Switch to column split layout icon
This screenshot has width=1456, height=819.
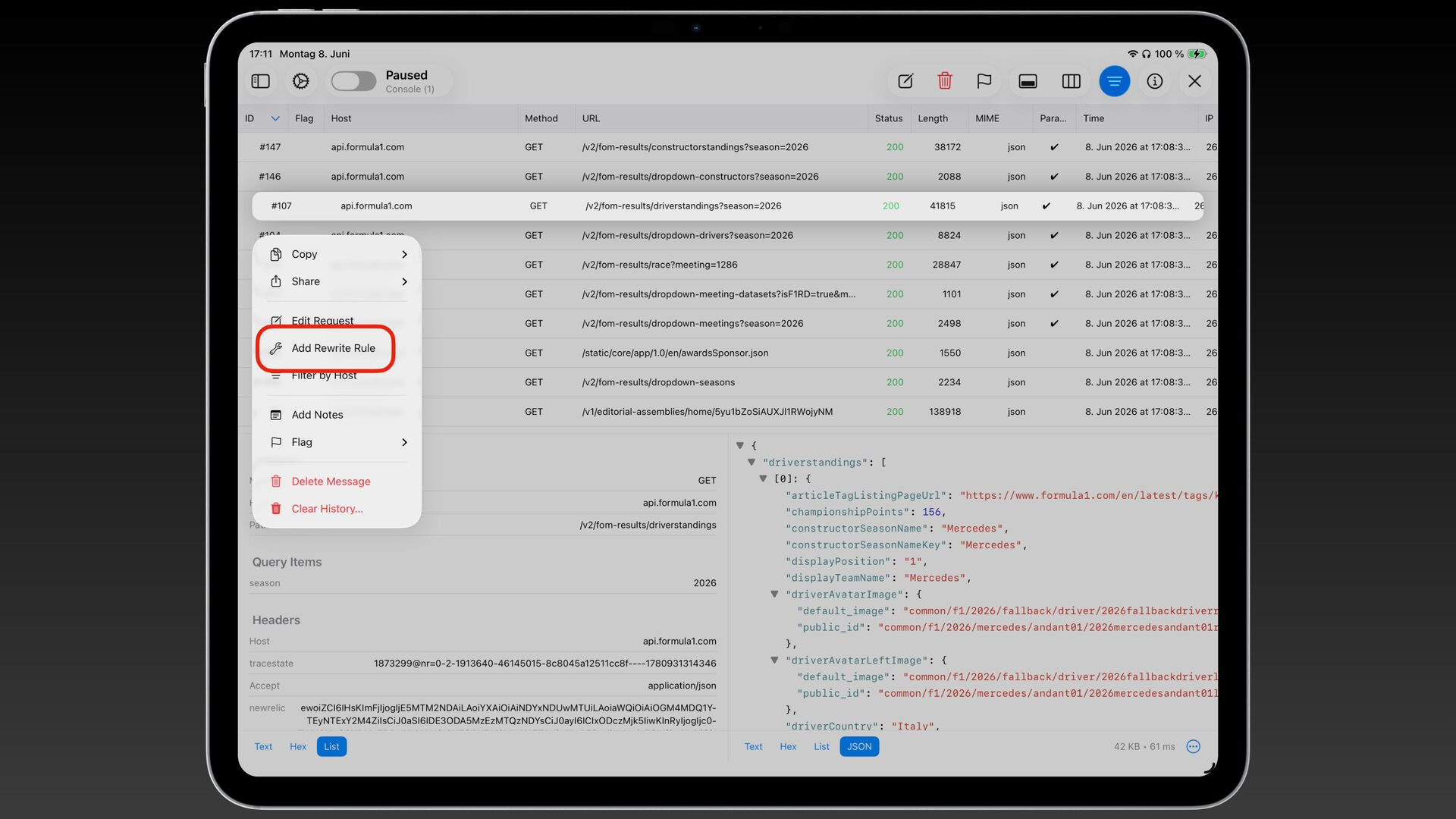pos(1071,81)
